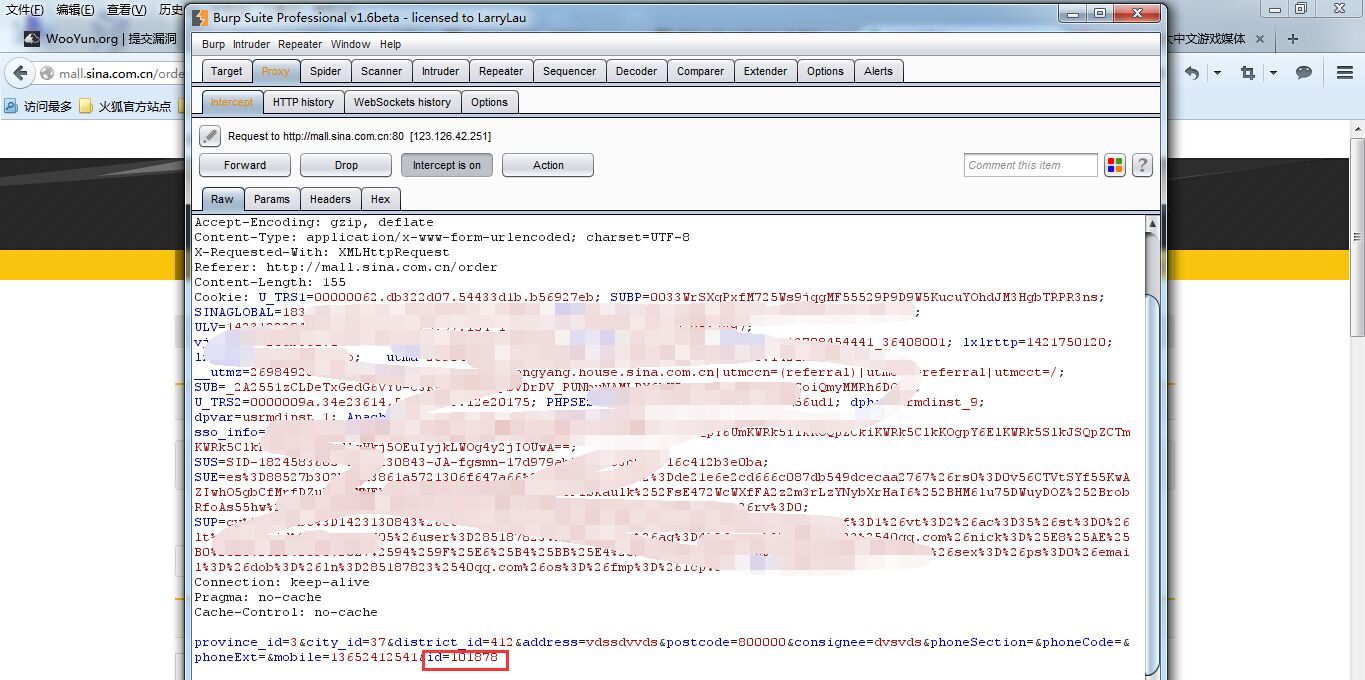The image size is (1365, 680).
Task: Open the Firefox hamburger menu
Action: point(1345,72)
